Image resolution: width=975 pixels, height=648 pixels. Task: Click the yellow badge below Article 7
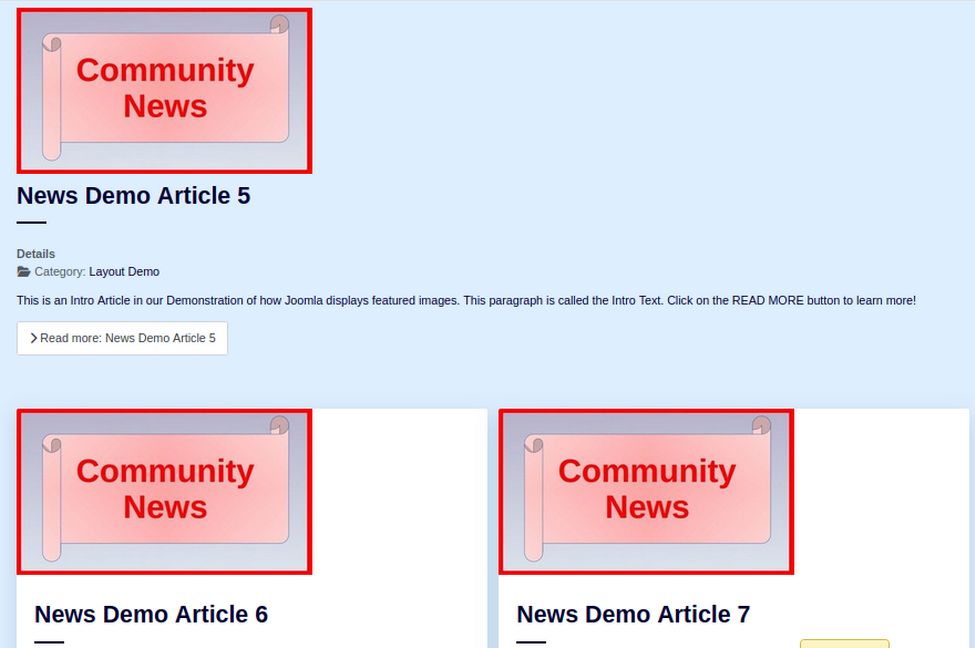point(844,643)
